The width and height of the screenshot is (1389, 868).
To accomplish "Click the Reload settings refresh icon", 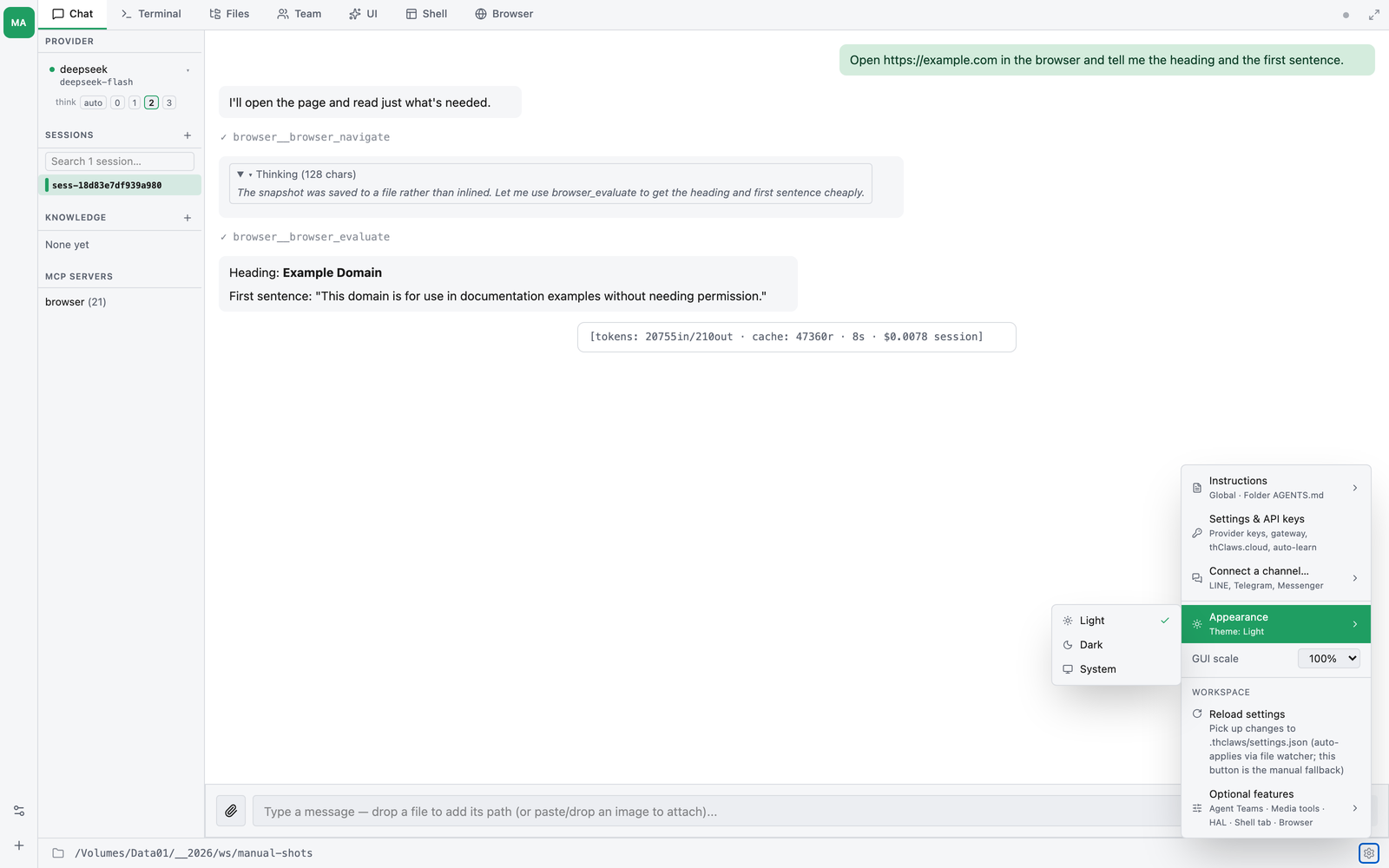I will 1197,713.
